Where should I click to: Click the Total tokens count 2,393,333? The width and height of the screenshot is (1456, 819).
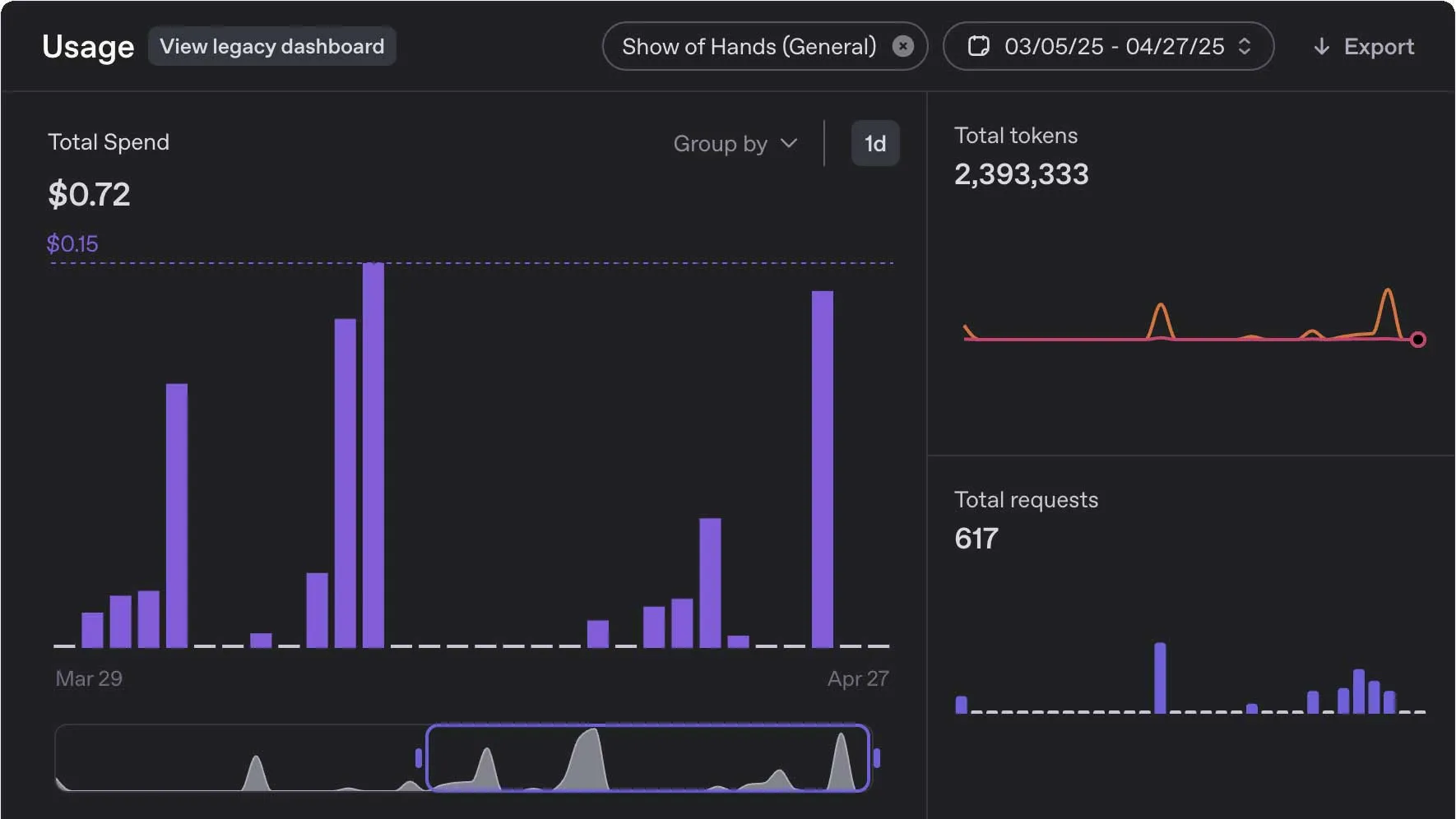(x=1022, y=174)
